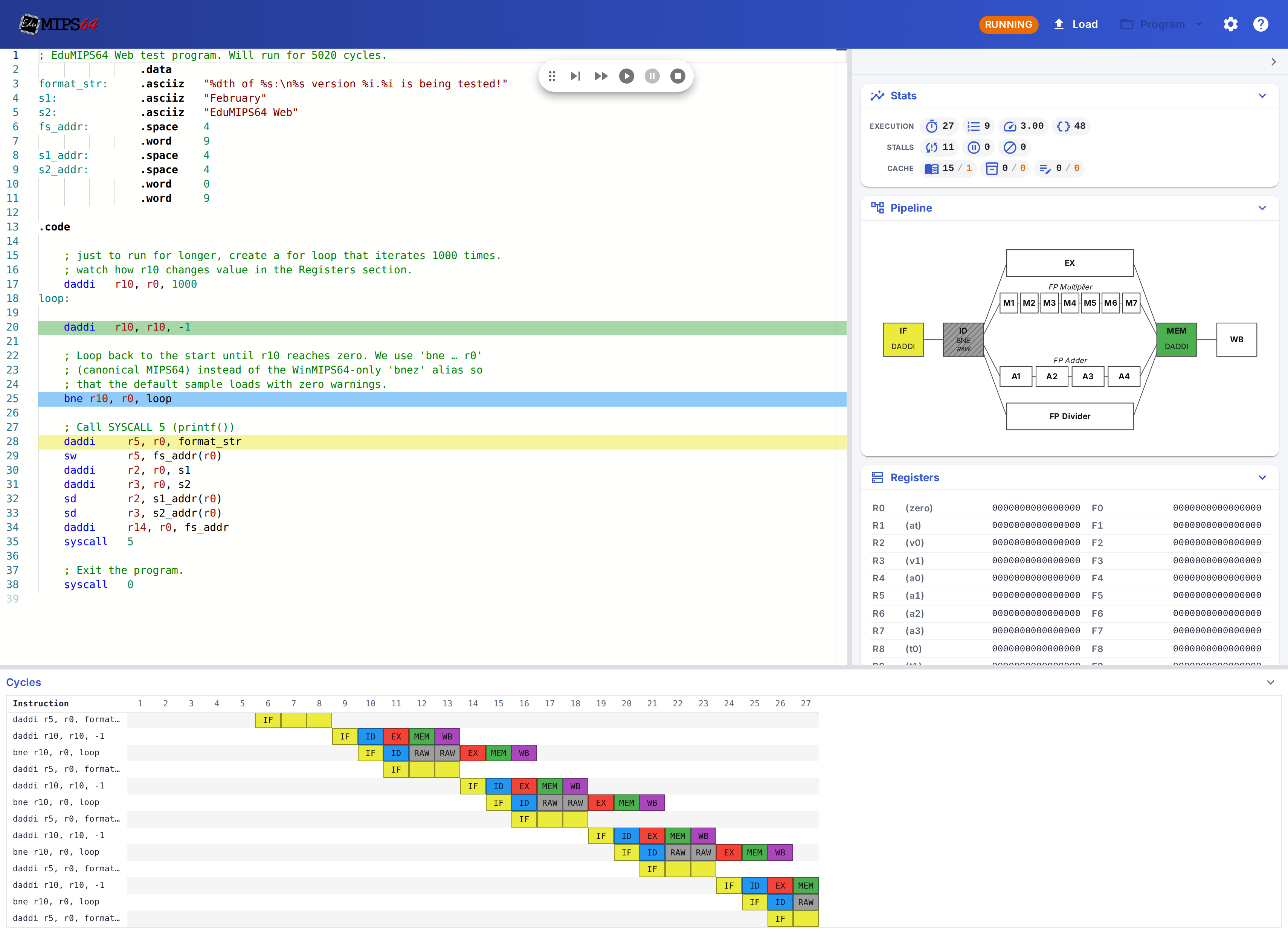Collapse the Pipeline panel

(1262, 208)
